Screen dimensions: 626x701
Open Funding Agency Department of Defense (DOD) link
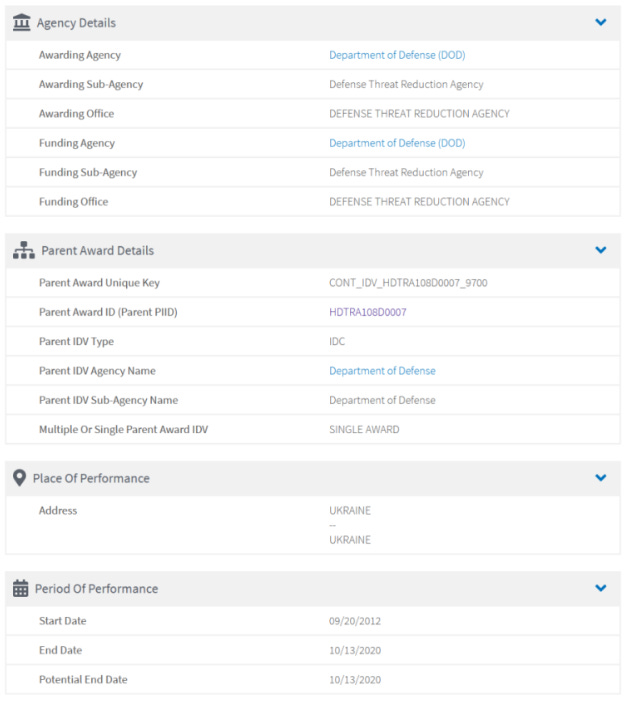(397, 143)
